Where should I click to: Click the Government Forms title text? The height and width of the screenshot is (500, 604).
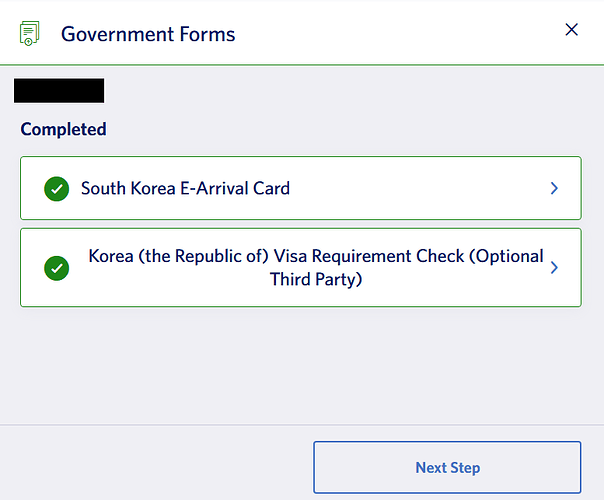148,34
